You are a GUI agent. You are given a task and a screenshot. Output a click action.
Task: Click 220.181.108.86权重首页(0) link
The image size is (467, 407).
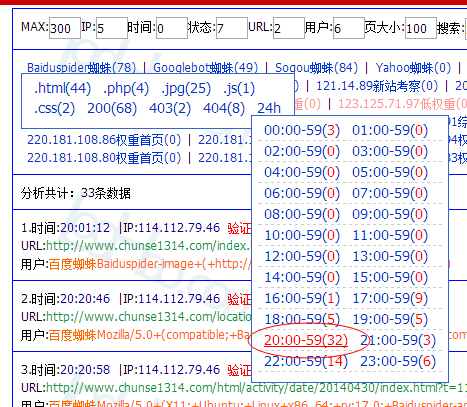tap(104, 140)
